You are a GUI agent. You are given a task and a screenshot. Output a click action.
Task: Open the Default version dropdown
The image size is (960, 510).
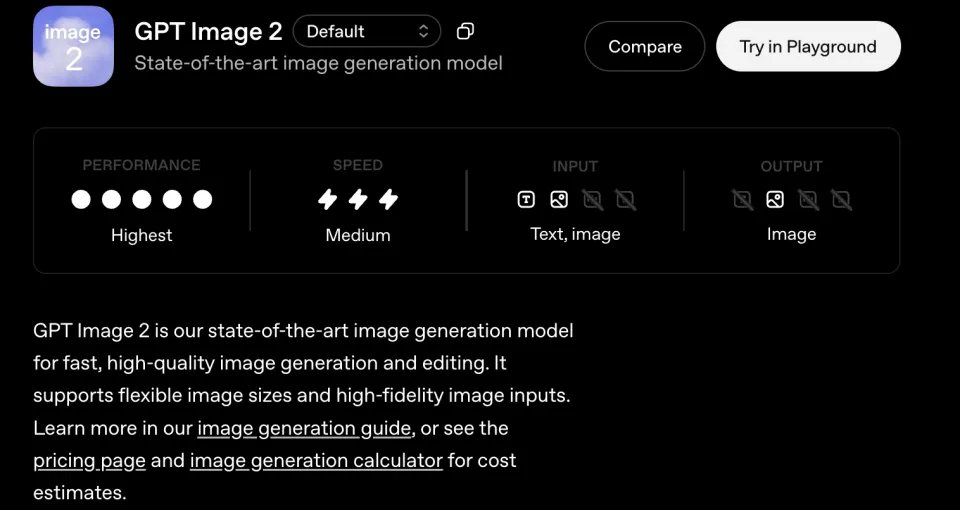tap(366, 32)
